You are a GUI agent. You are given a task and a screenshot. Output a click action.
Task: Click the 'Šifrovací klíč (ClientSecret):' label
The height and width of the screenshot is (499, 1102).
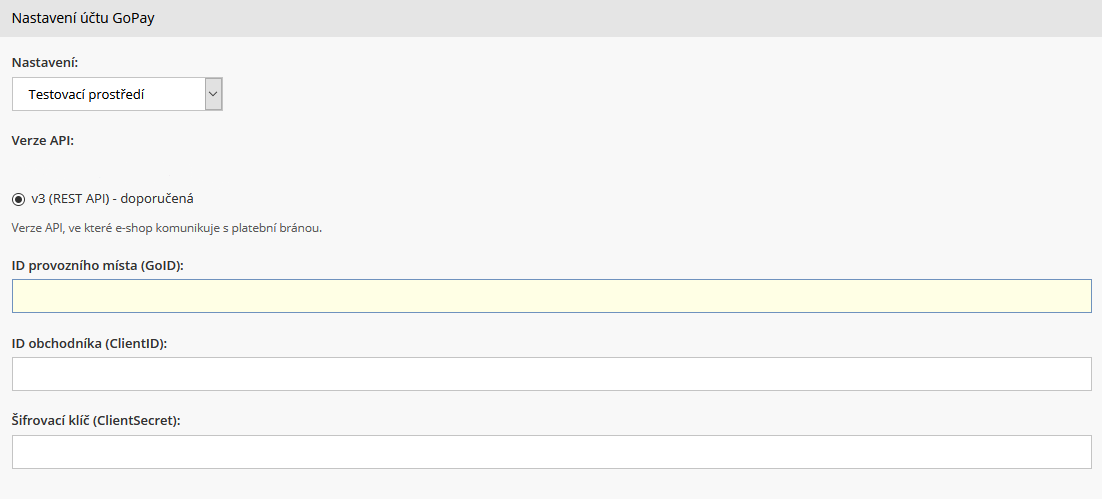point(96,421)
